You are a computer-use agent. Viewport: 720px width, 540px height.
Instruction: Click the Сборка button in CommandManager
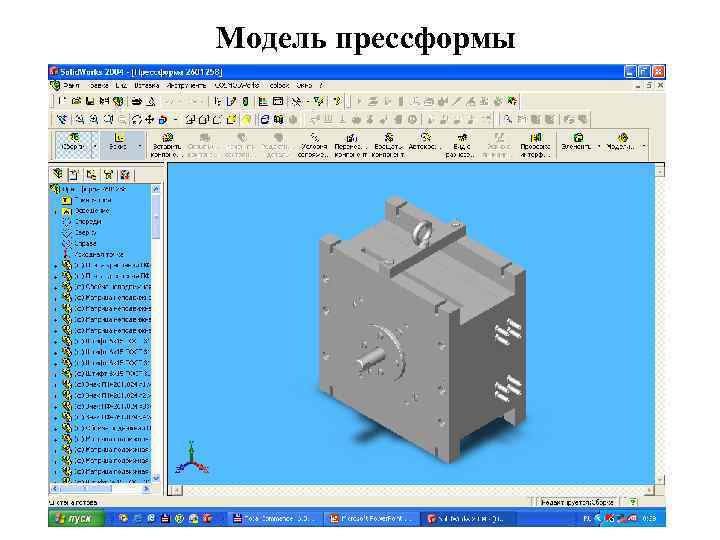(73, 143)
